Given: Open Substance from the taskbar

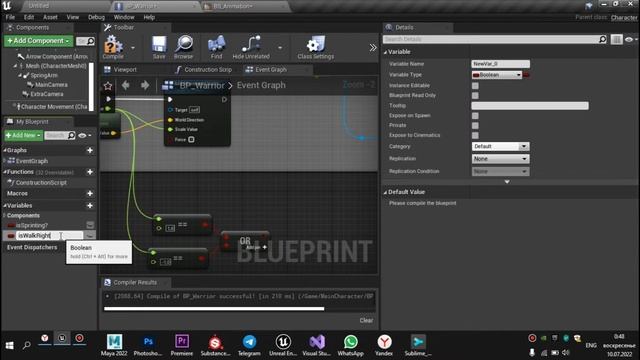Looking at the screenshot, I should coord(216,345).
